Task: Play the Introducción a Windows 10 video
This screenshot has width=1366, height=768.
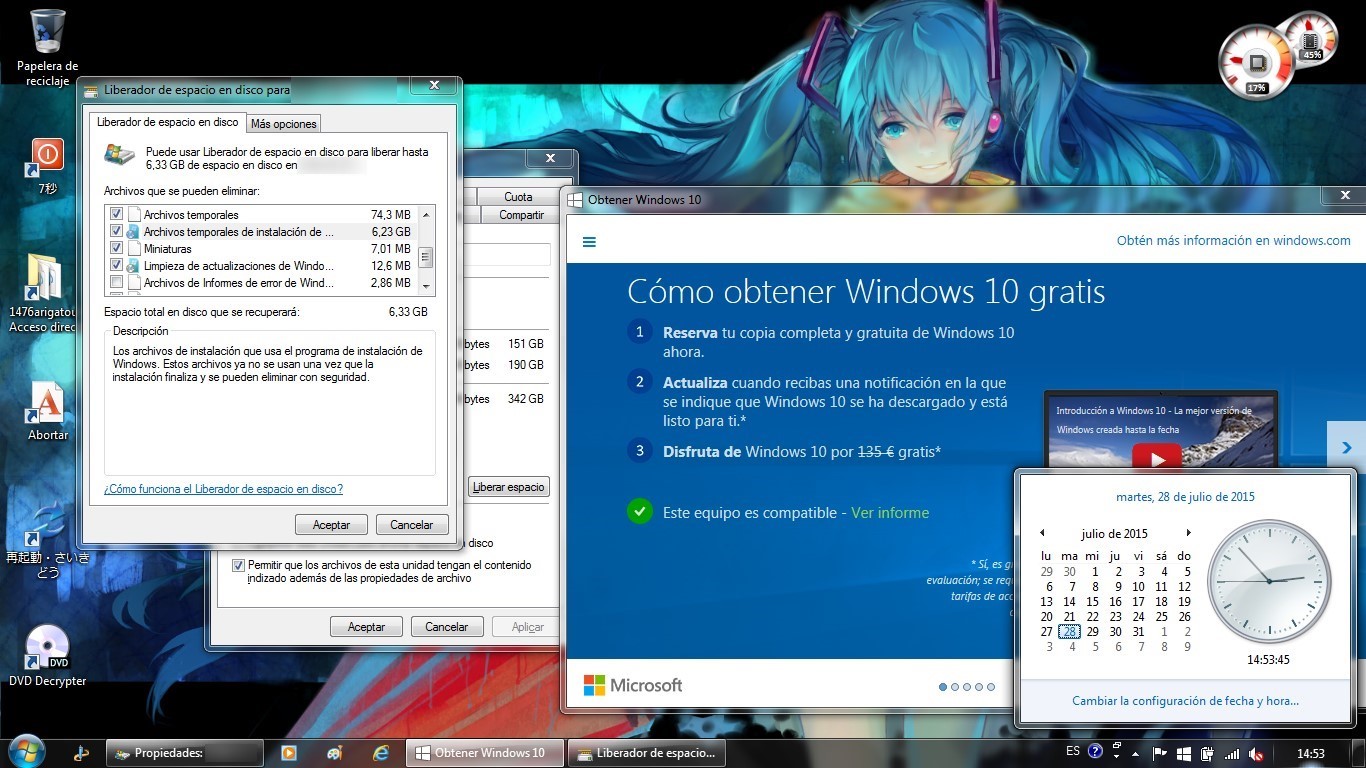Action: pos(1158,458)
